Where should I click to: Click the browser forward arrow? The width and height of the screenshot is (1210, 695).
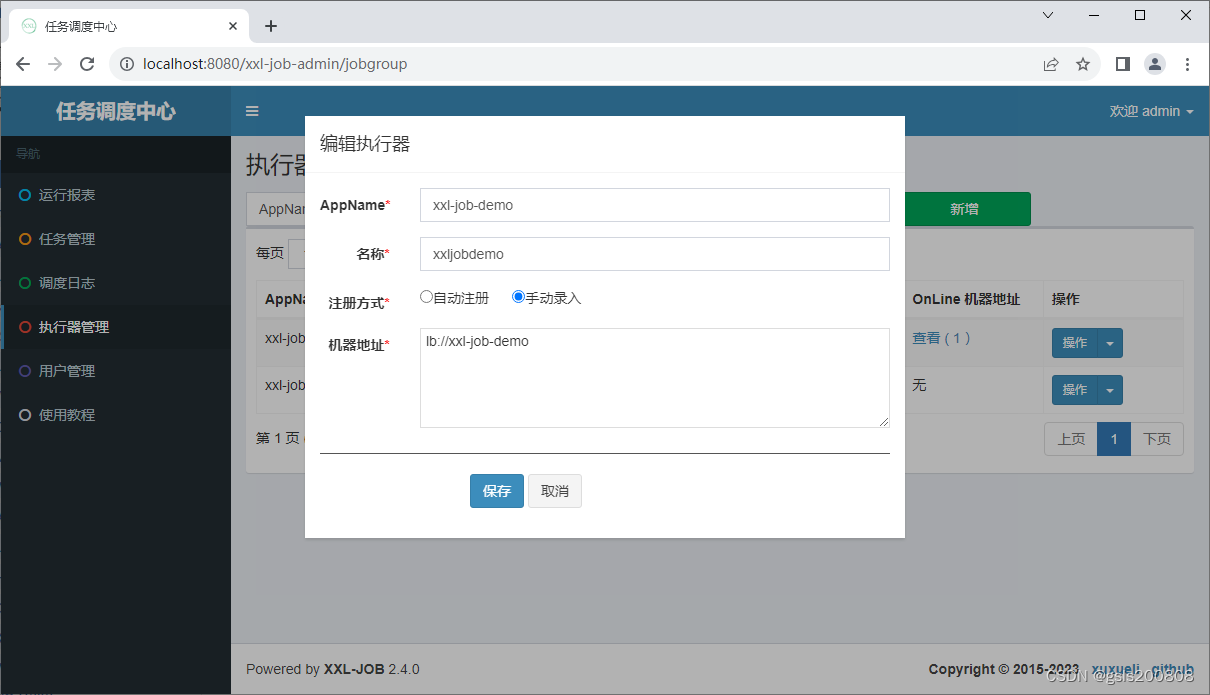tap(55, 64)
